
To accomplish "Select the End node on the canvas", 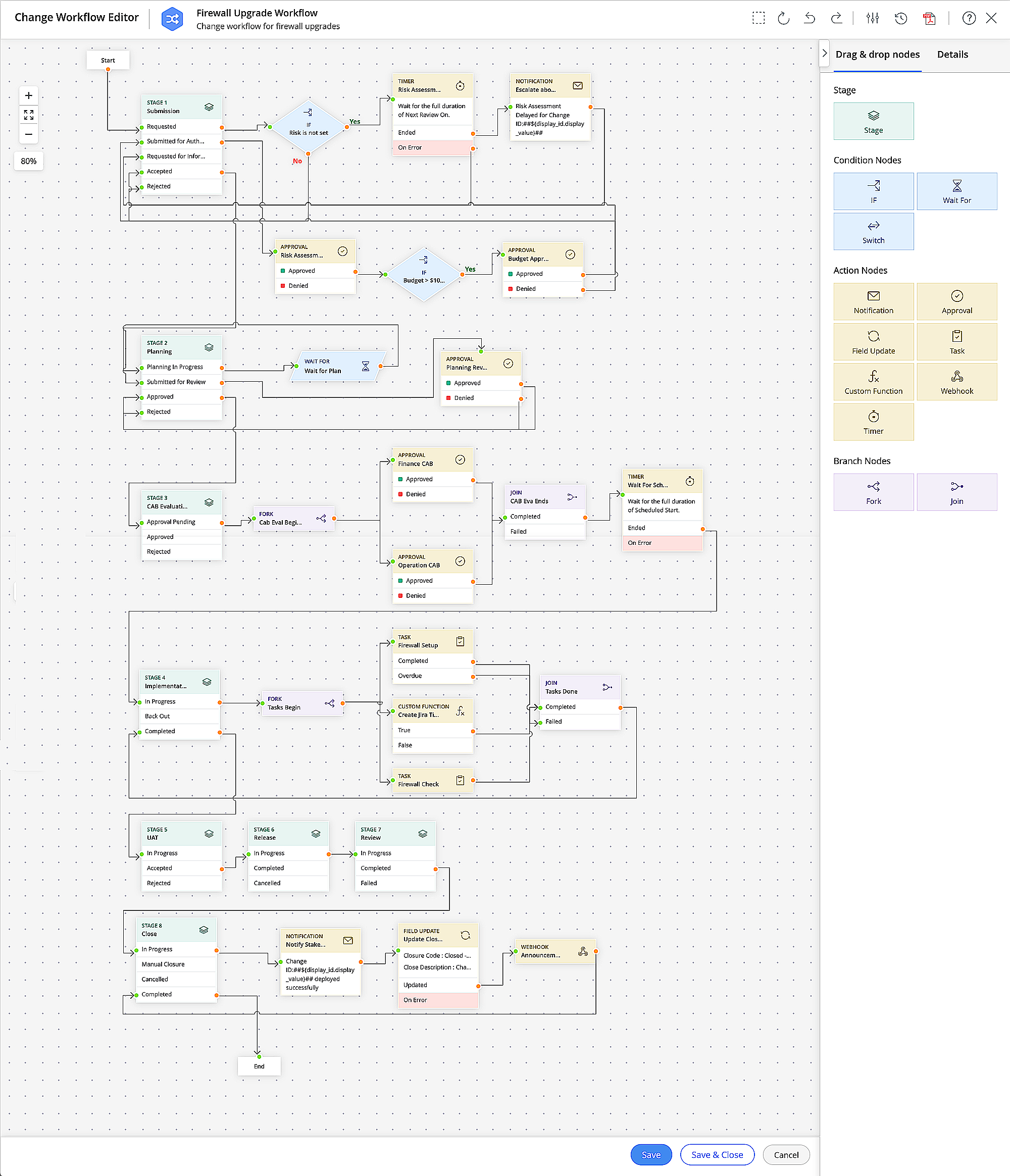I will click(259, 1066).
